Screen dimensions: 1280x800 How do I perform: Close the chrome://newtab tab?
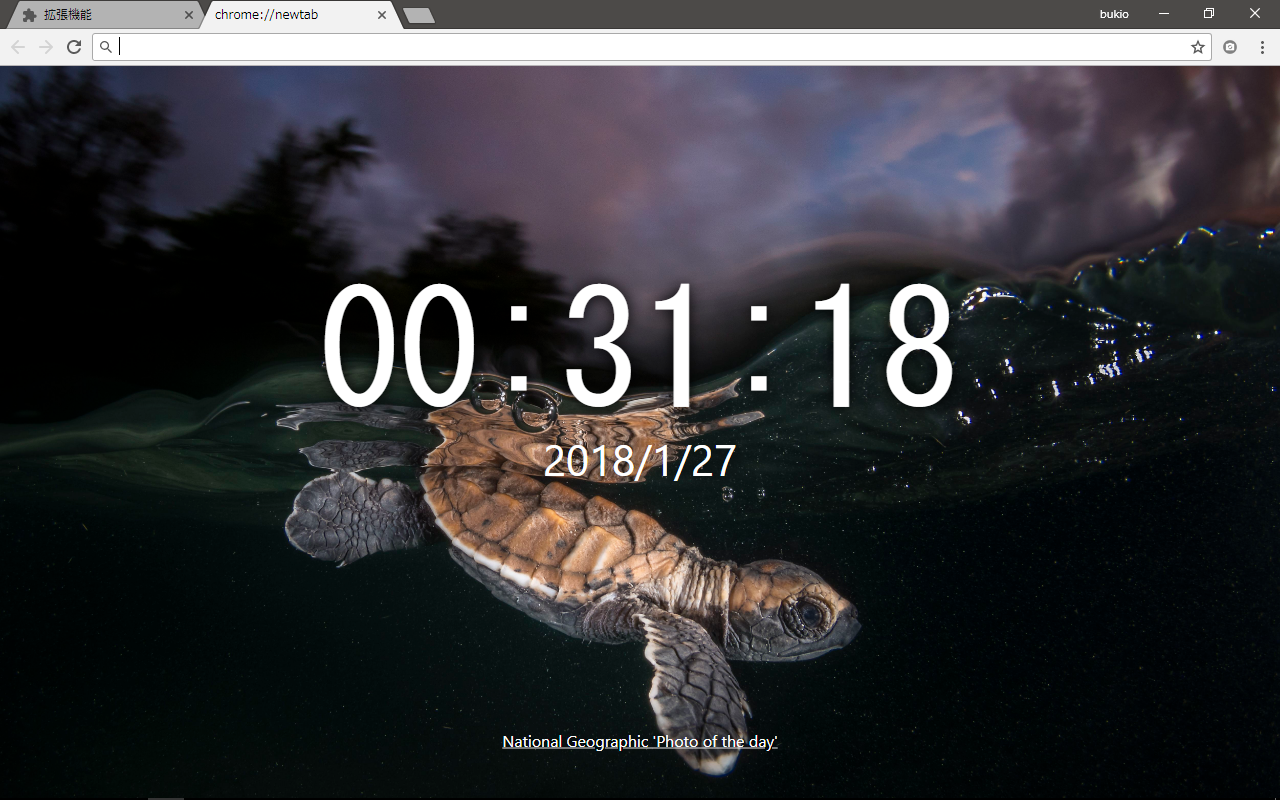coord(381,15)
